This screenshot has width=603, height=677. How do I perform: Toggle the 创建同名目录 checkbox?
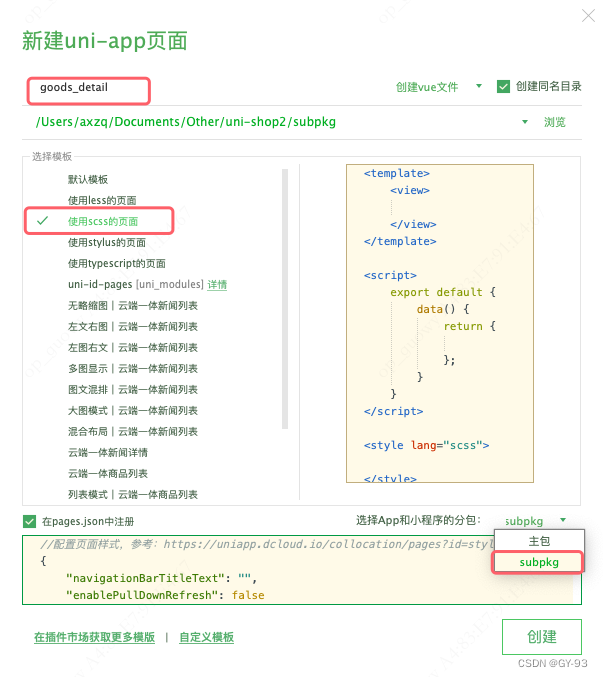point(503,86)
